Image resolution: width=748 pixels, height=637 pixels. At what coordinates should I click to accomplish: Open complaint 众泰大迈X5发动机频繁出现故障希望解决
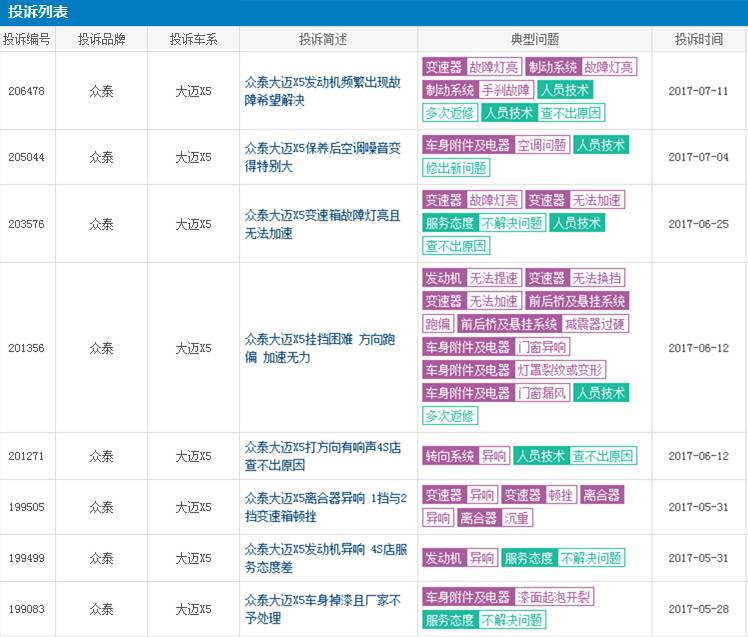[x=323, y=91]
